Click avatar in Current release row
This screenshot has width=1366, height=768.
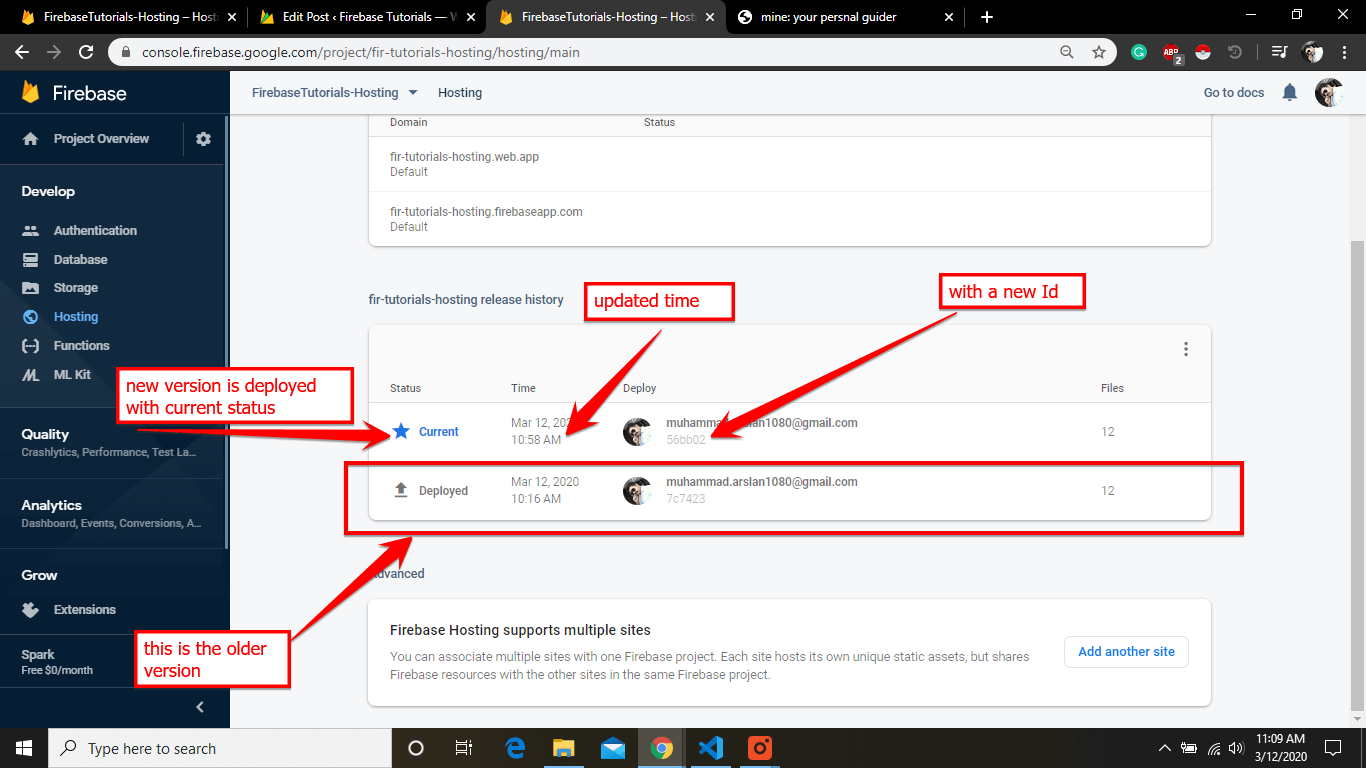tap(637, 432)
